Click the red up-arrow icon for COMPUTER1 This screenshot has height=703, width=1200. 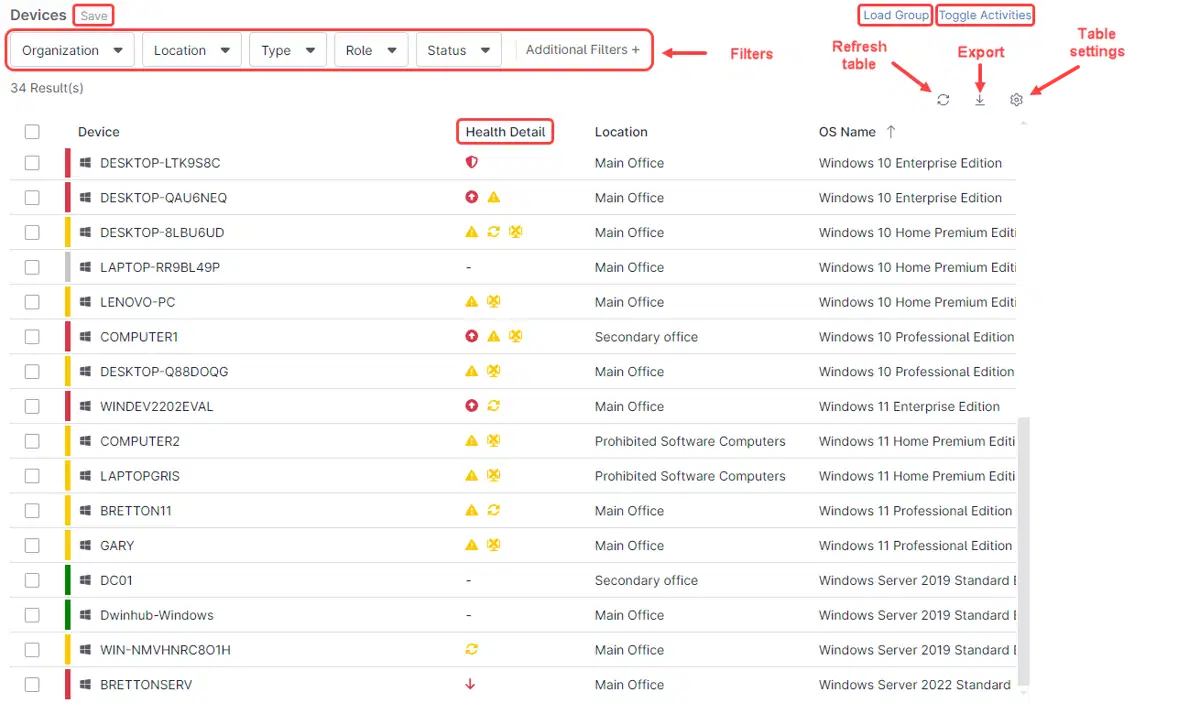tap(472, 337)
